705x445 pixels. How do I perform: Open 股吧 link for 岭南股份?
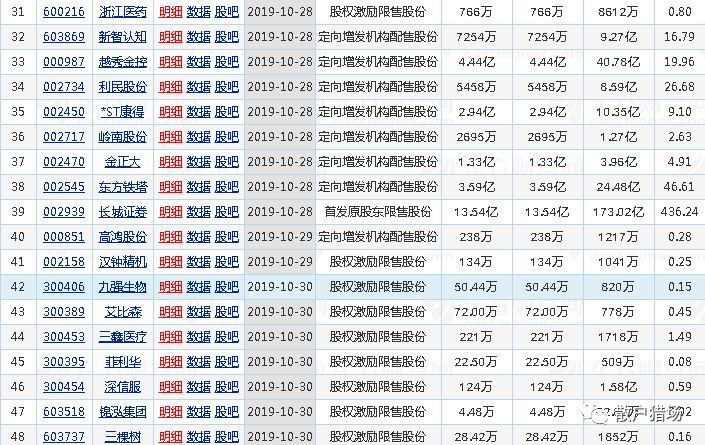tap(226, 137)
